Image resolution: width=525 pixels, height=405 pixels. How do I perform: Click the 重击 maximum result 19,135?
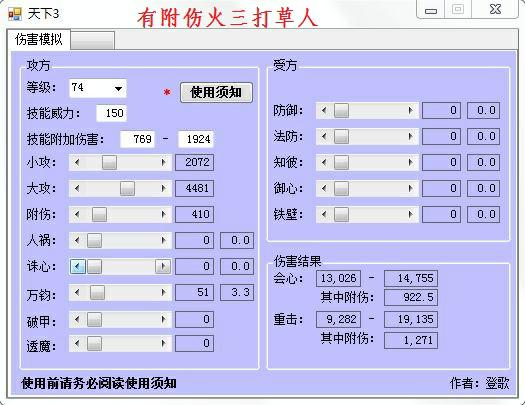pos(411,320)
